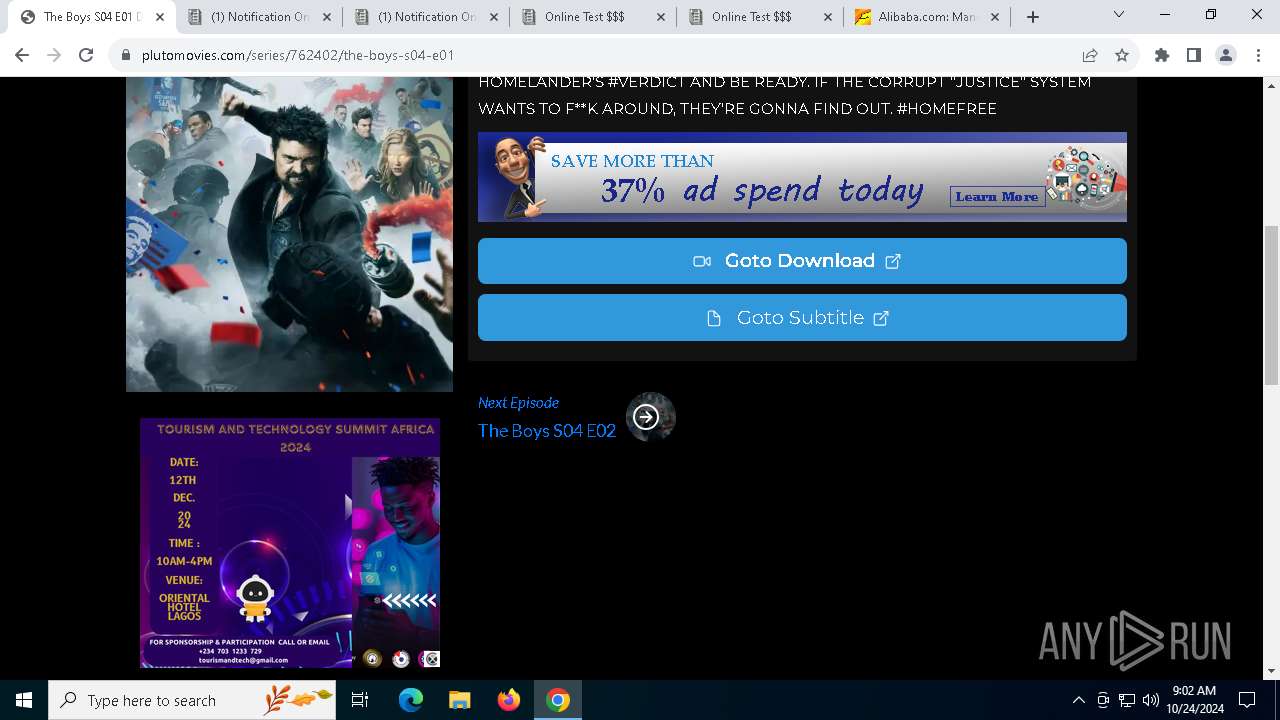Reload the current page

86,55
